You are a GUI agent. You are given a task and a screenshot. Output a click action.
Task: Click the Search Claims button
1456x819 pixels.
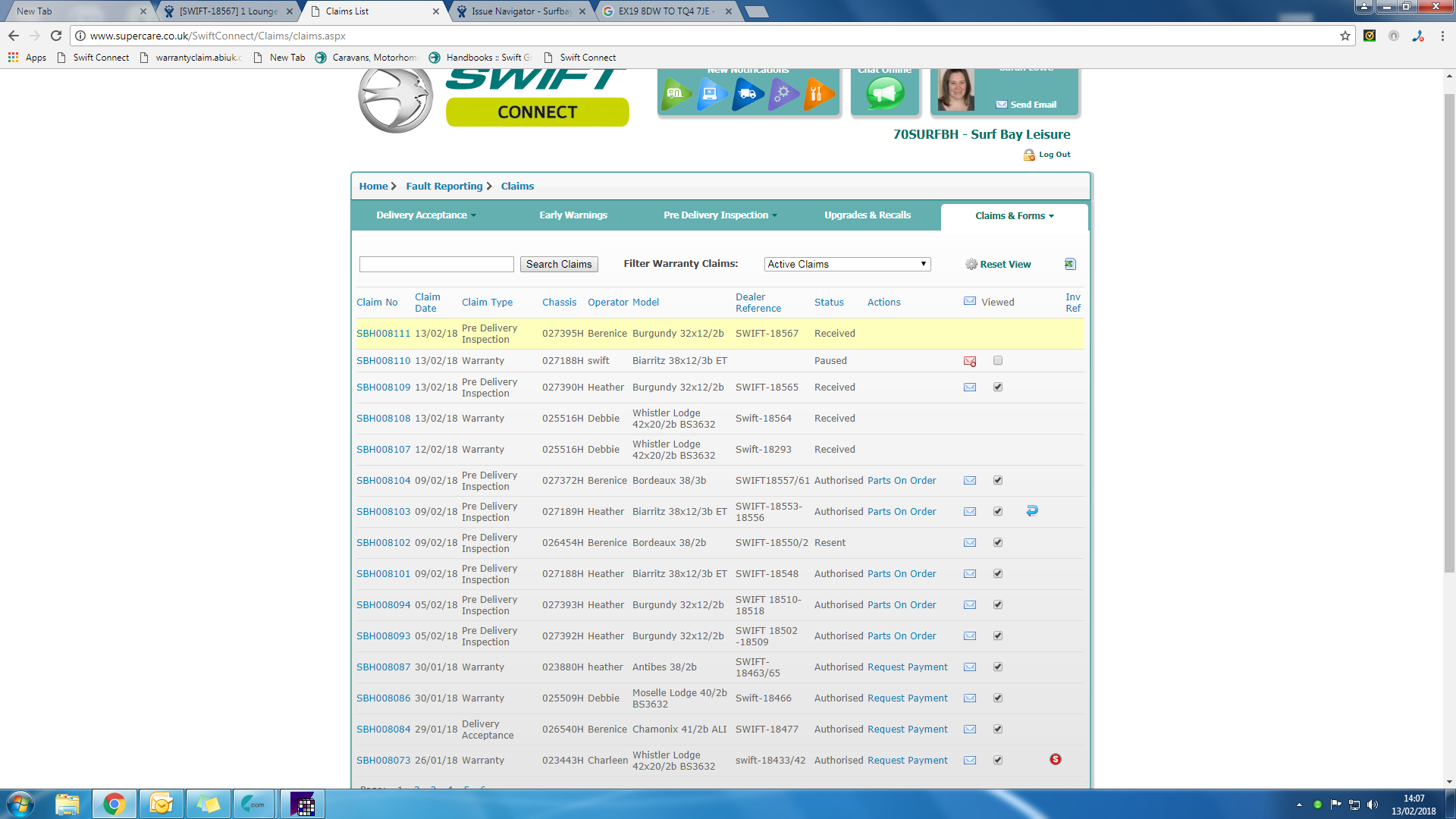point(559,264)
